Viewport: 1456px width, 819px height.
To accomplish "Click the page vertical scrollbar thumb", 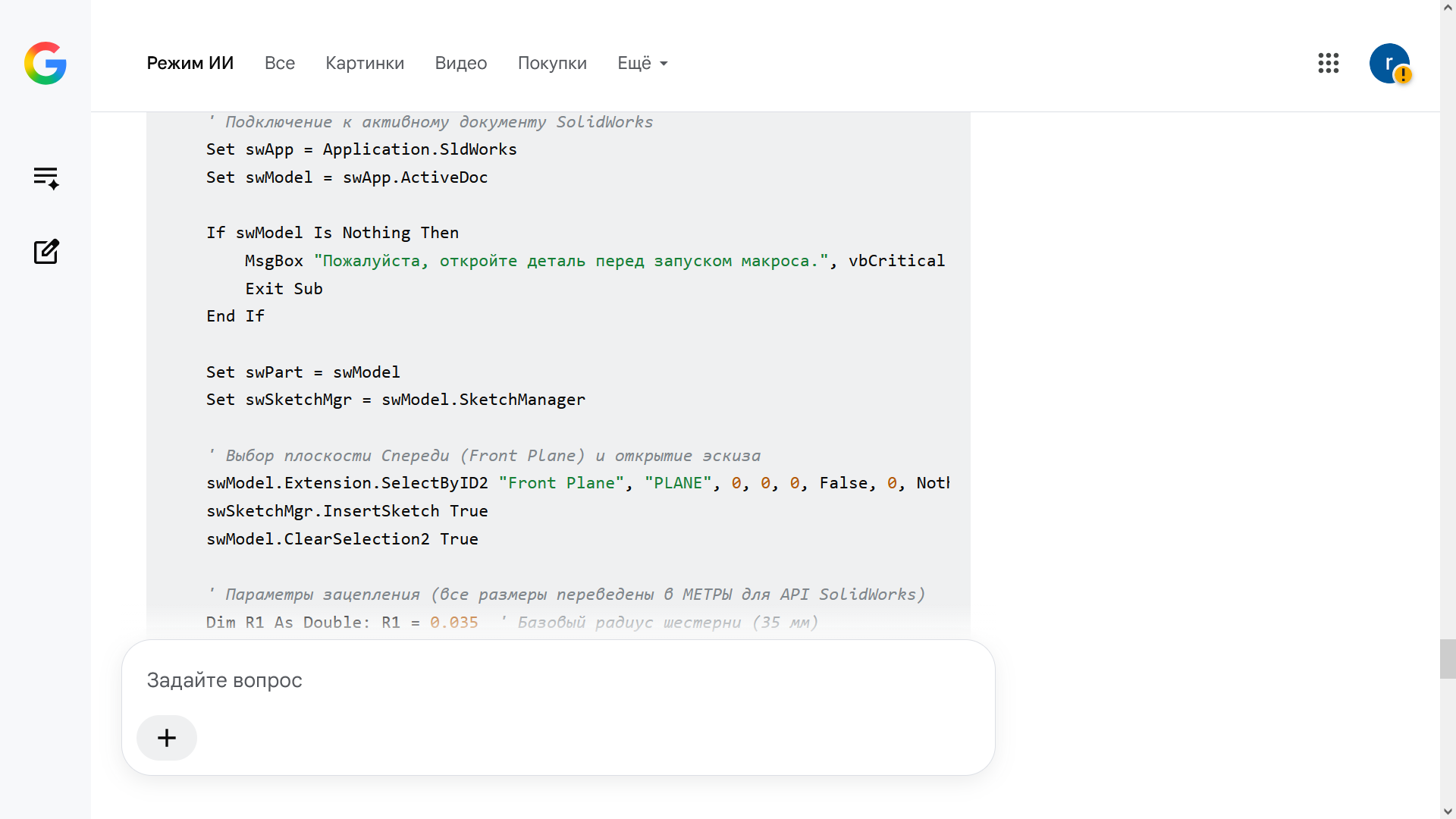I will click(1448, 659).
